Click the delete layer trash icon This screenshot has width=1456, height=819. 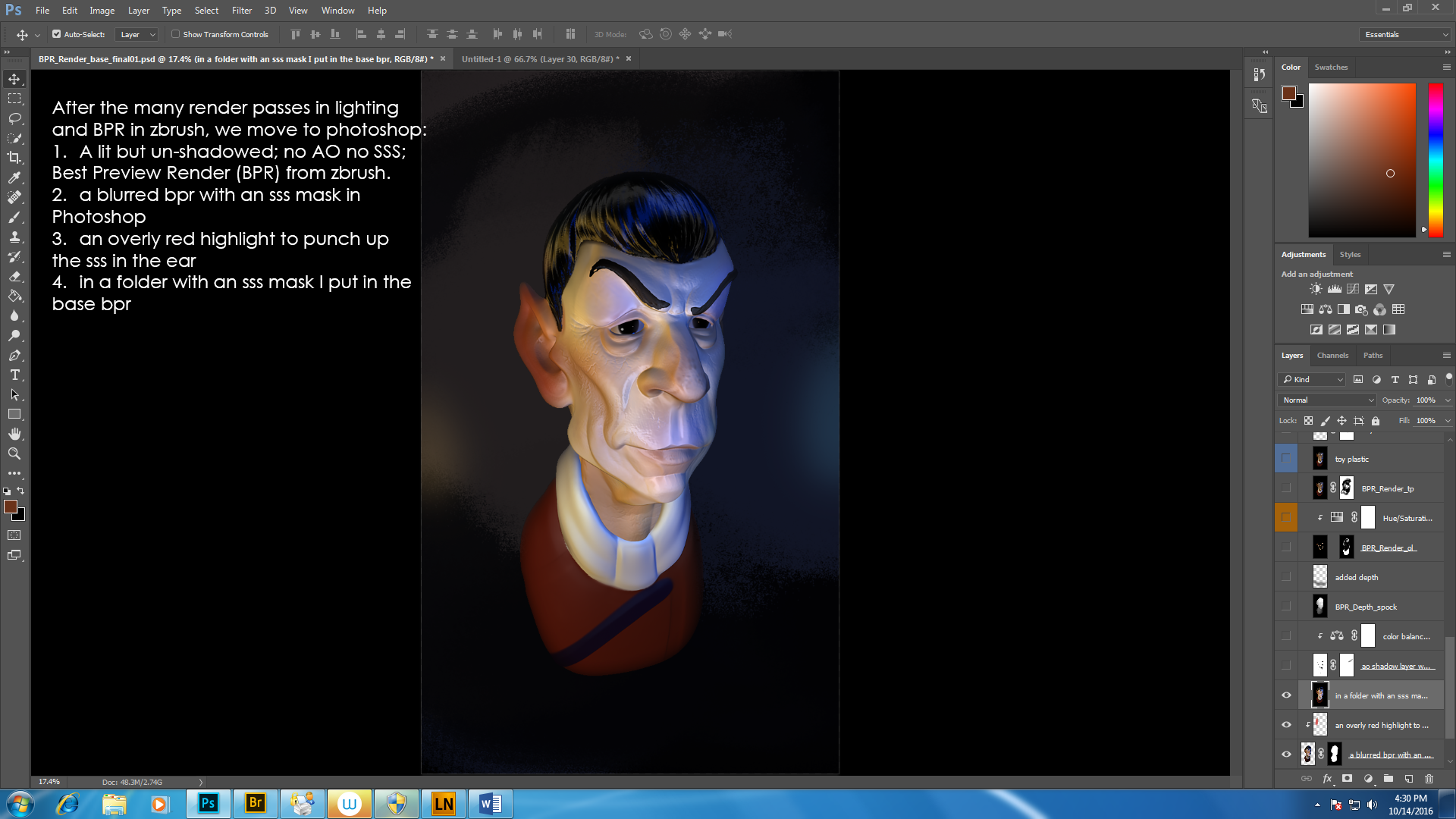1429,779
